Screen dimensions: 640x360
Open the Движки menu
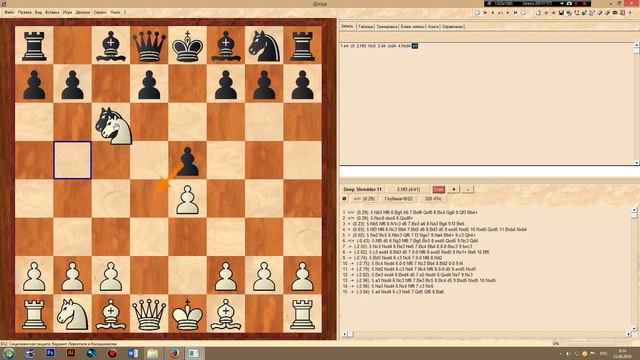point(83,12)
